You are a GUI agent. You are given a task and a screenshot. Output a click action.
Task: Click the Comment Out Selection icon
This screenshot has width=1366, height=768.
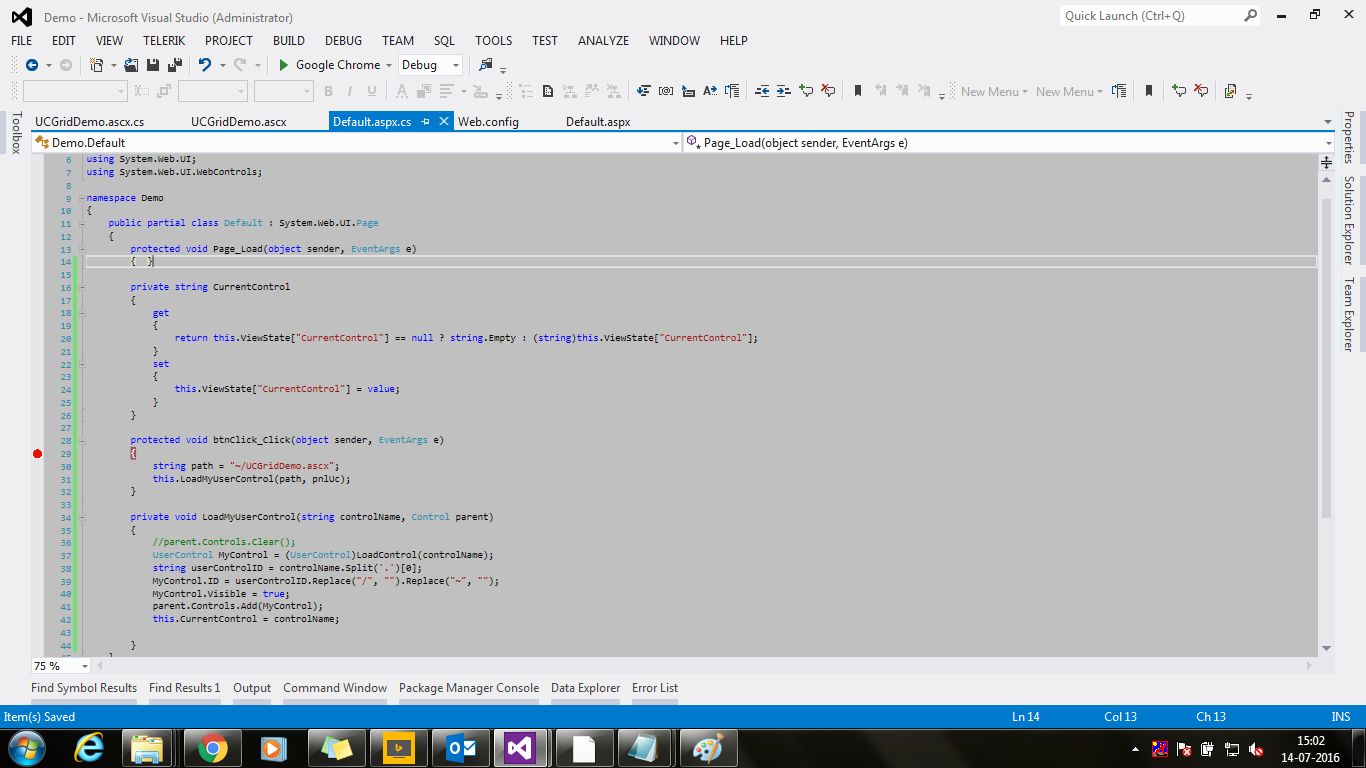point(806,91)
